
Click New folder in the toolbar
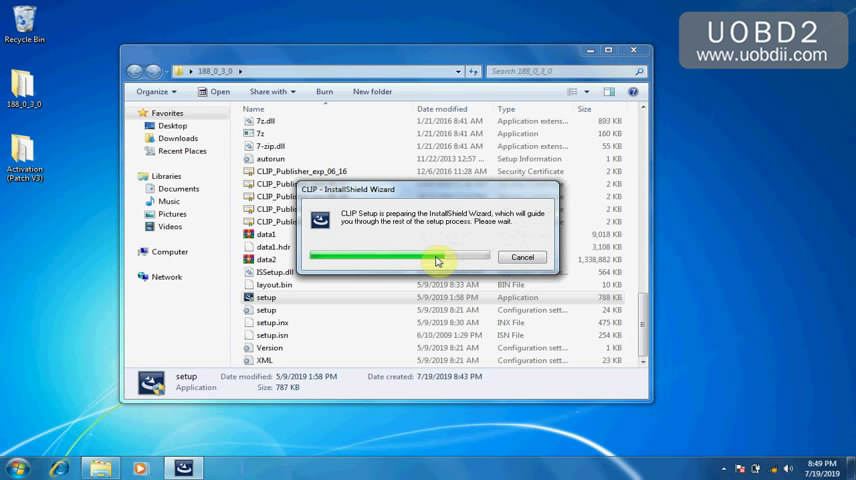coord(372,92)
